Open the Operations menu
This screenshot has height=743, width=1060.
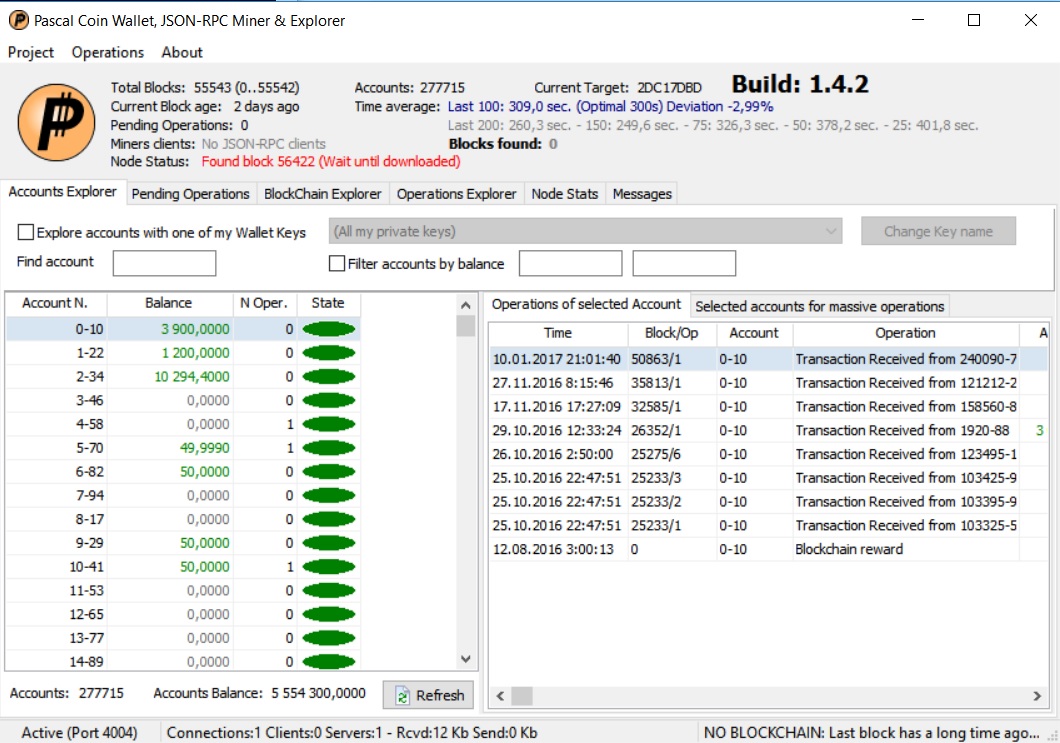pyautogui.click(x=107, y=52)
